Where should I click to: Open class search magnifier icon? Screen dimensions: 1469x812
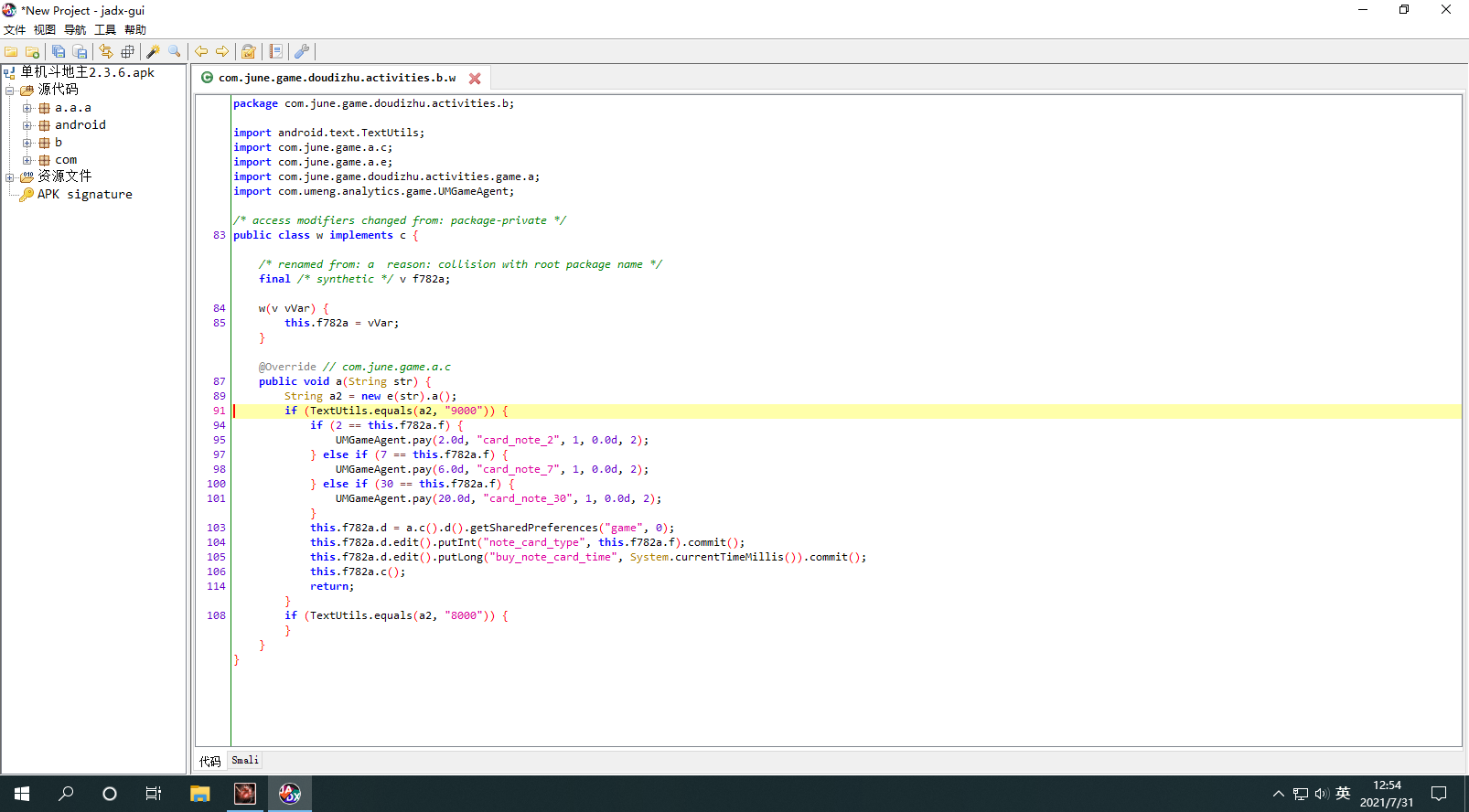click(175, 51)
